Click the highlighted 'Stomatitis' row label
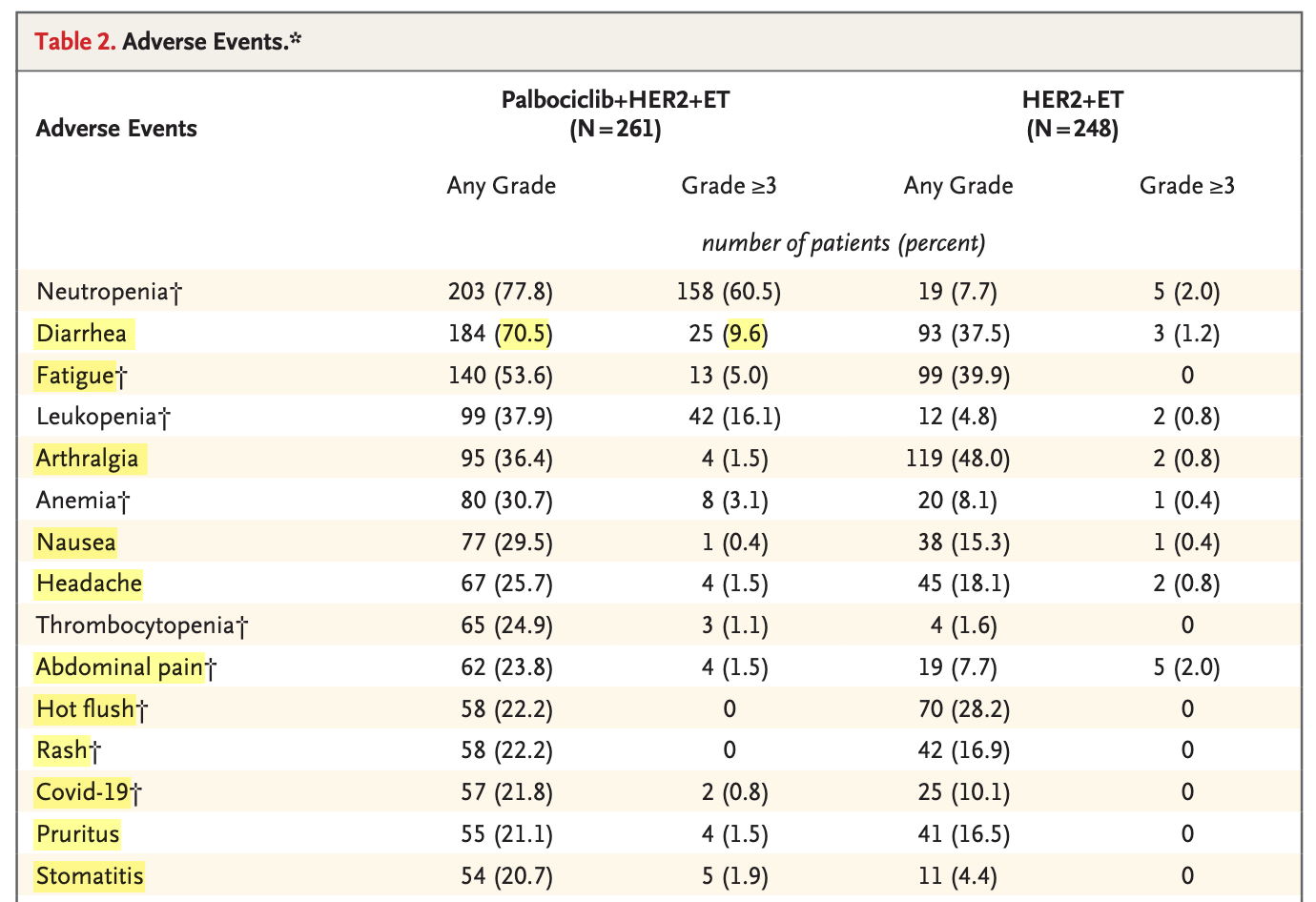1316x902 pixels. tap(90, 876)
